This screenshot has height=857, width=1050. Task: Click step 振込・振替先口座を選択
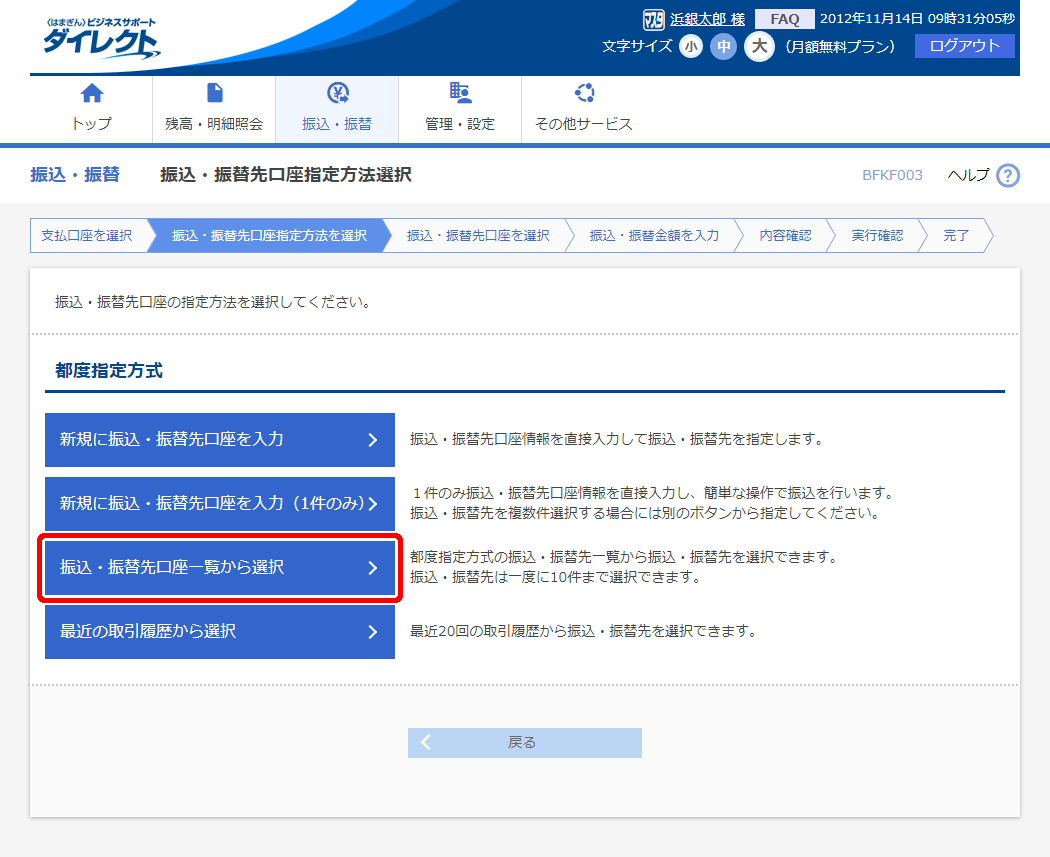(x=478, y=236)
